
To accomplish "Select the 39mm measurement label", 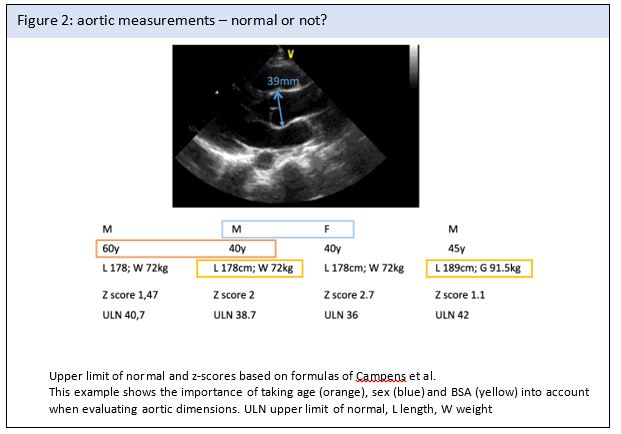I will point(282,80).
